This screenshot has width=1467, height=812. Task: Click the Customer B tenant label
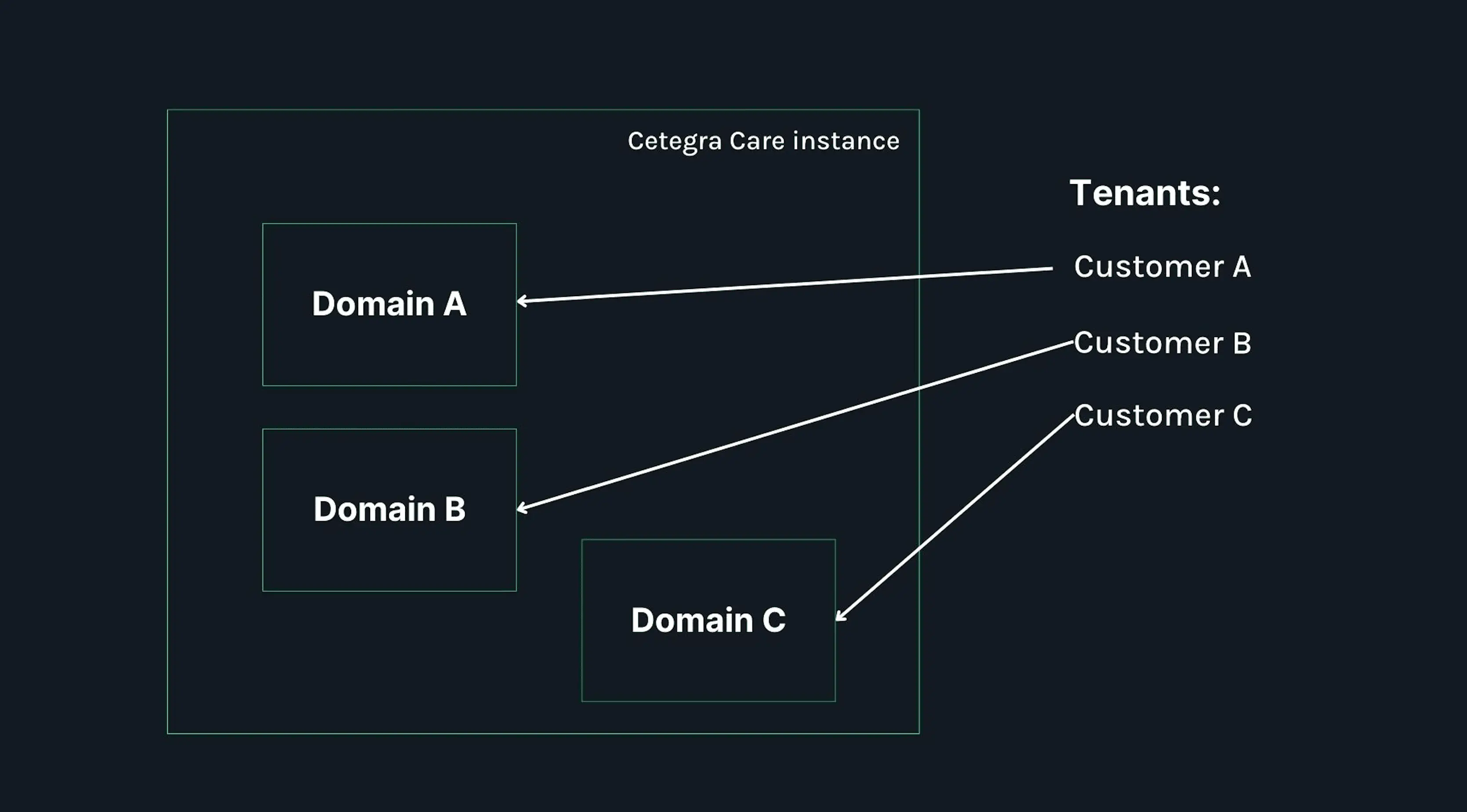(x=1162, y=343)
